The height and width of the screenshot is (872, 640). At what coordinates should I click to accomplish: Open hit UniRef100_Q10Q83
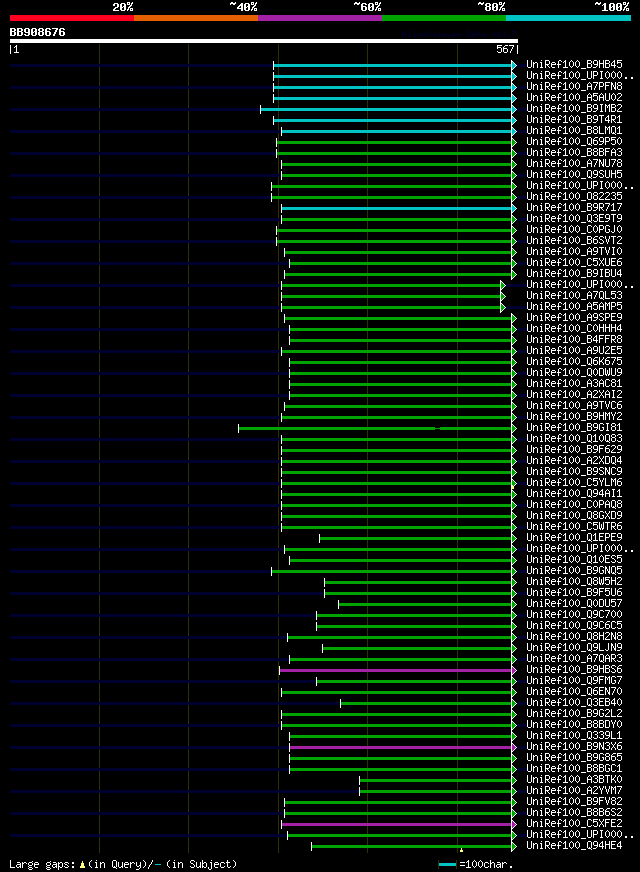[x=574, y=439]
